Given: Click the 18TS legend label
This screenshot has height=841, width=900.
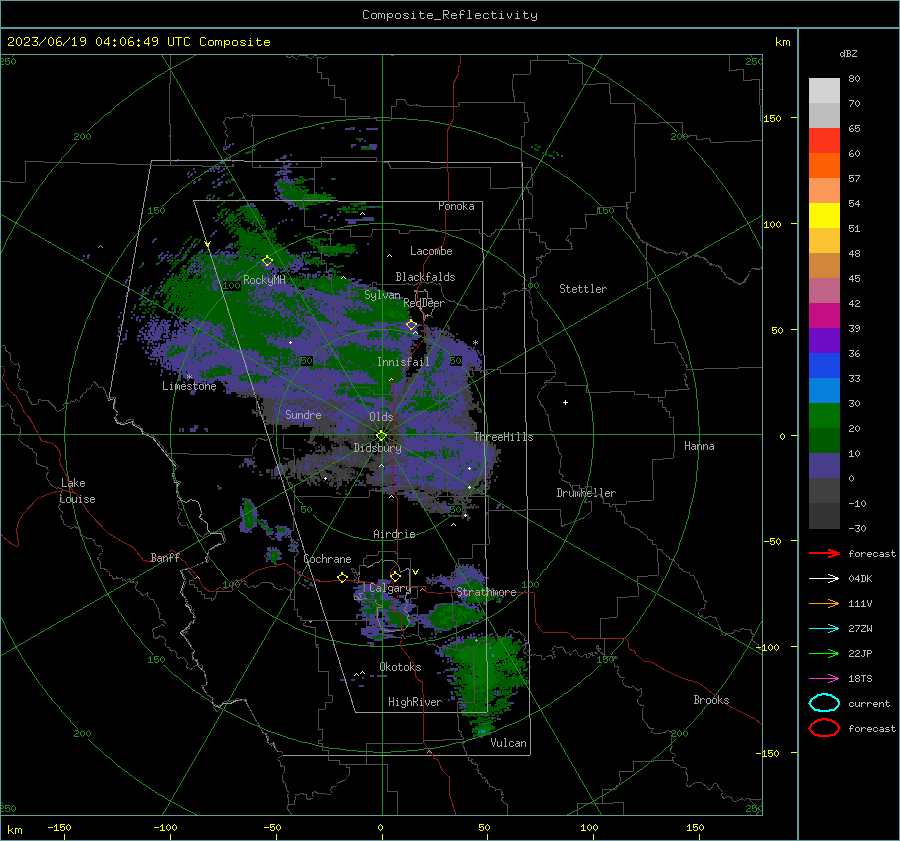Looking at the screenshot, I should [x=860, y=679].
